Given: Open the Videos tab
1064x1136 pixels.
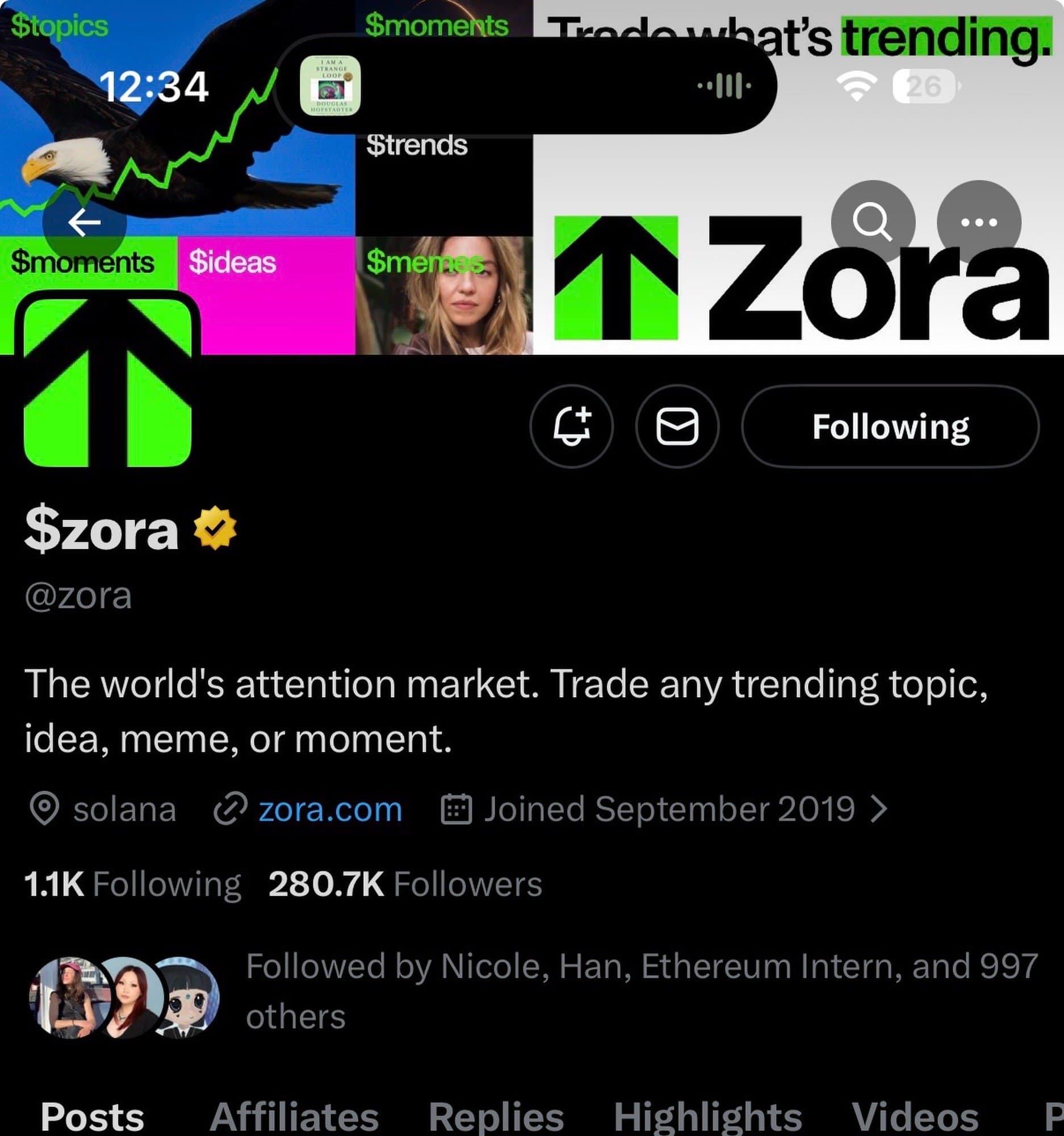Looking at the screenshot, I should [915, 1117].
